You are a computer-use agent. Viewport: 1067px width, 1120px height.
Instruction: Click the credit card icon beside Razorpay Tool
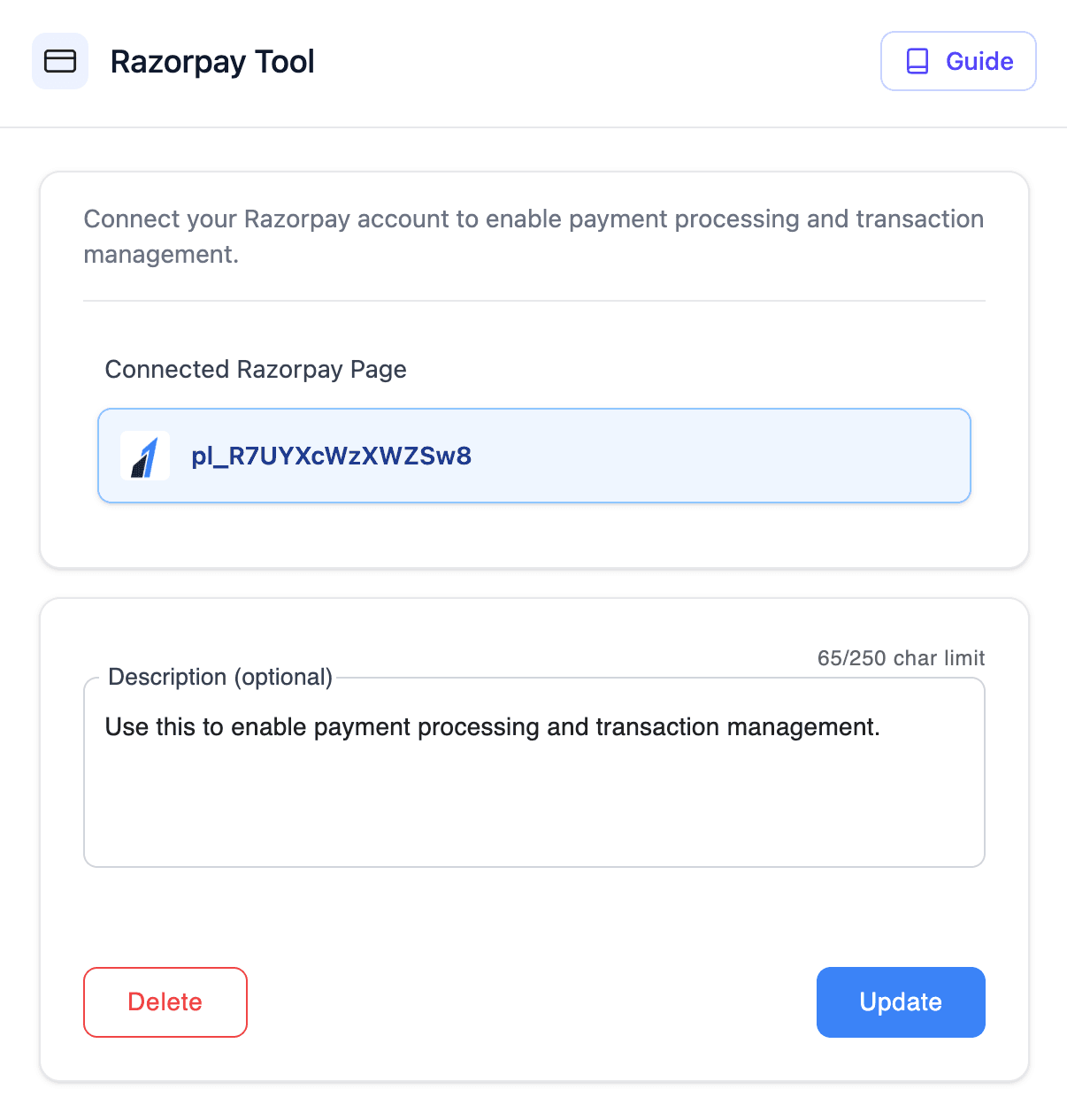click(x=60, y=61)
